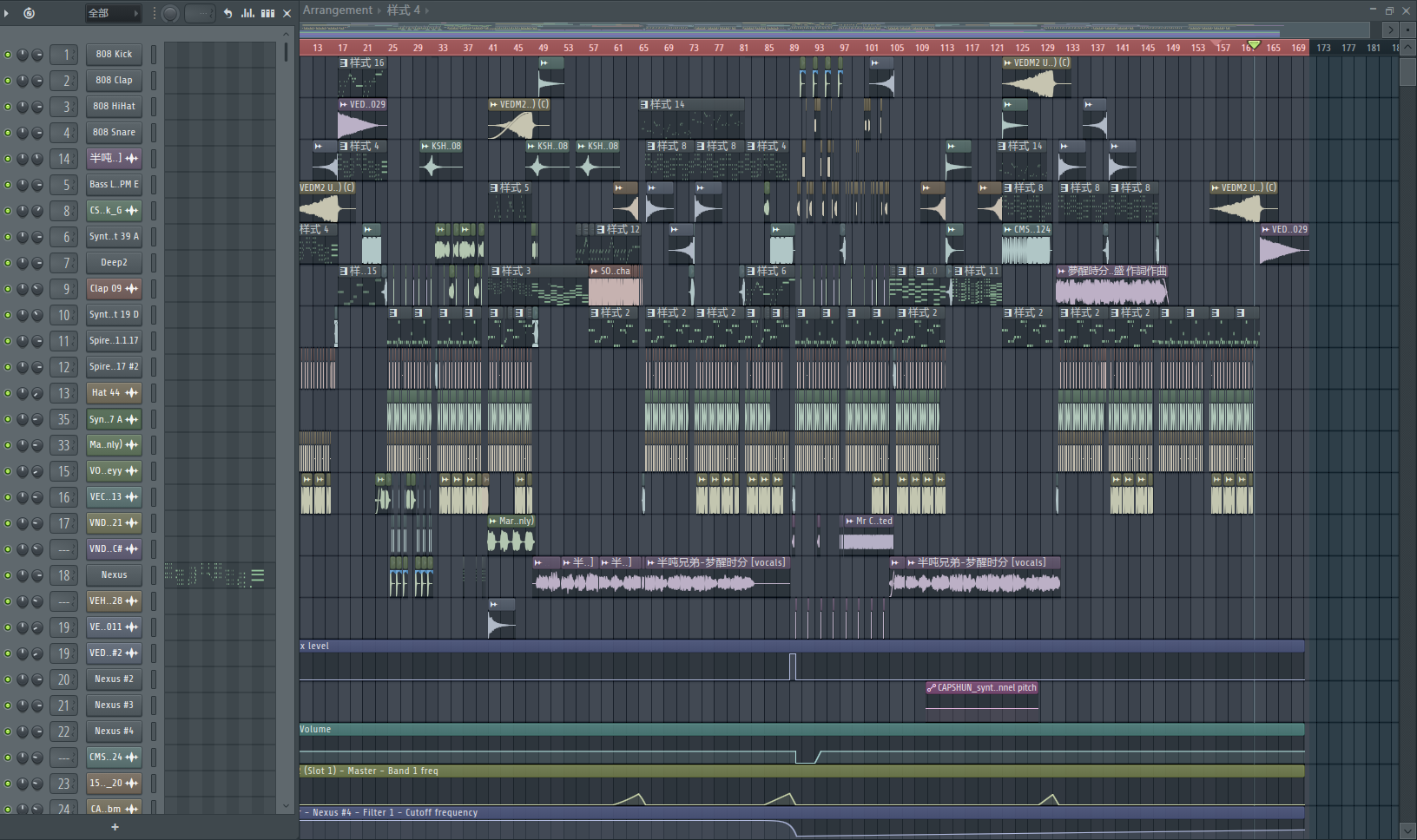
Task: Click the channel rack options play arrow
Action: pos(7,13)
